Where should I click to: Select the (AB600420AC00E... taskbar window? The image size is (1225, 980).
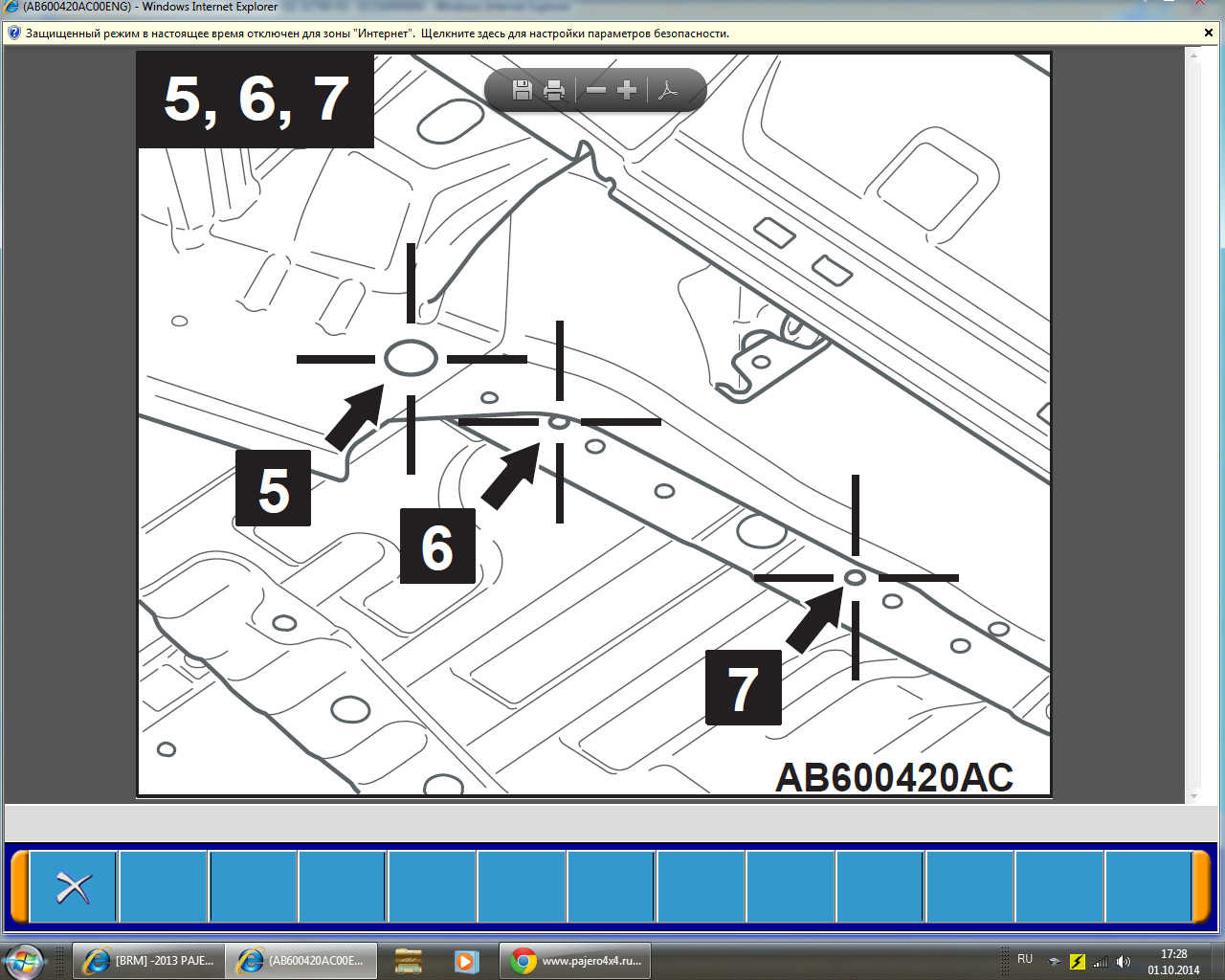pyautogui.click(x=301, y=961)
